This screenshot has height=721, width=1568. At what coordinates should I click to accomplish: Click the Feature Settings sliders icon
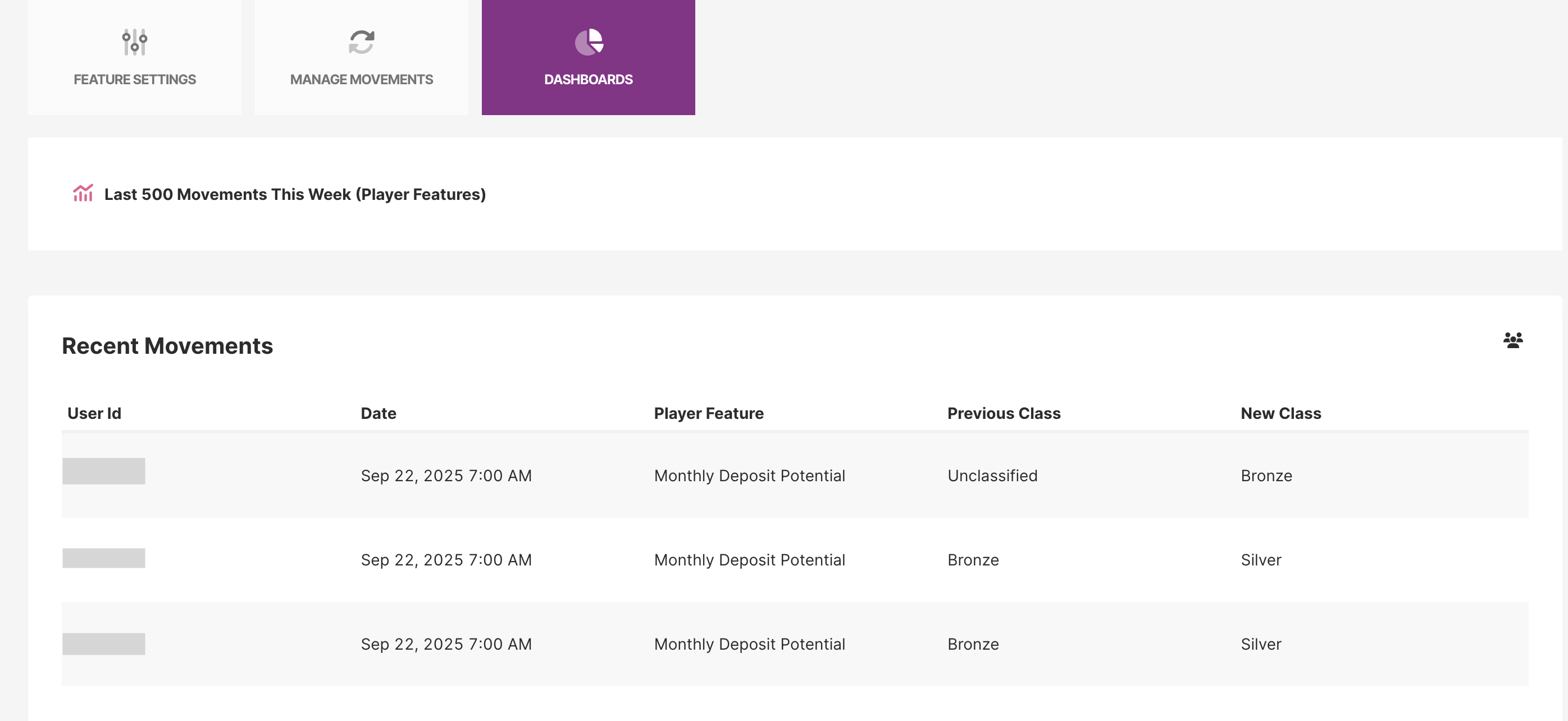(135, 42)
